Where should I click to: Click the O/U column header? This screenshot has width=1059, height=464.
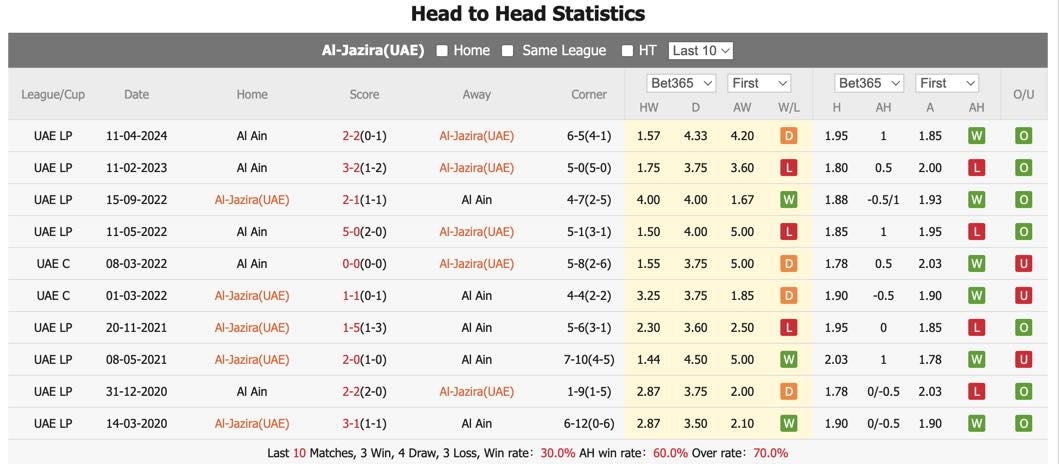coord(1024,95)
